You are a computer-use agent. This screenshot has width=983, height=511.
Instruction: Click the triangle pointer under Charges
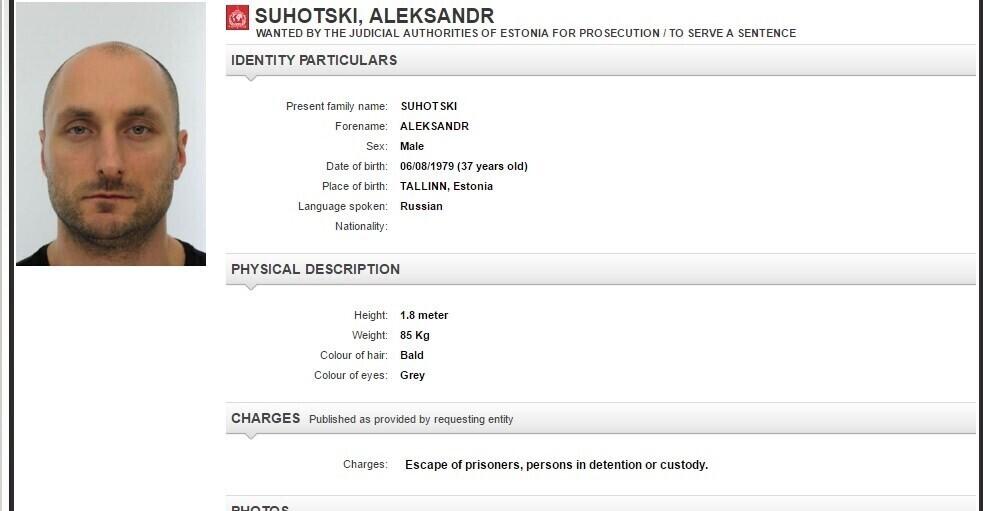click(252, 437)
